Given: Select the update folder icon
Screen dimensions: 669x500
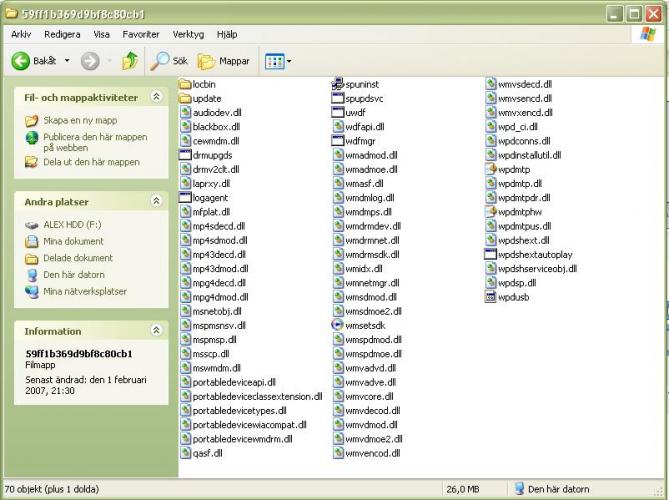Looking at the screenshot, I should click(185, 99).
